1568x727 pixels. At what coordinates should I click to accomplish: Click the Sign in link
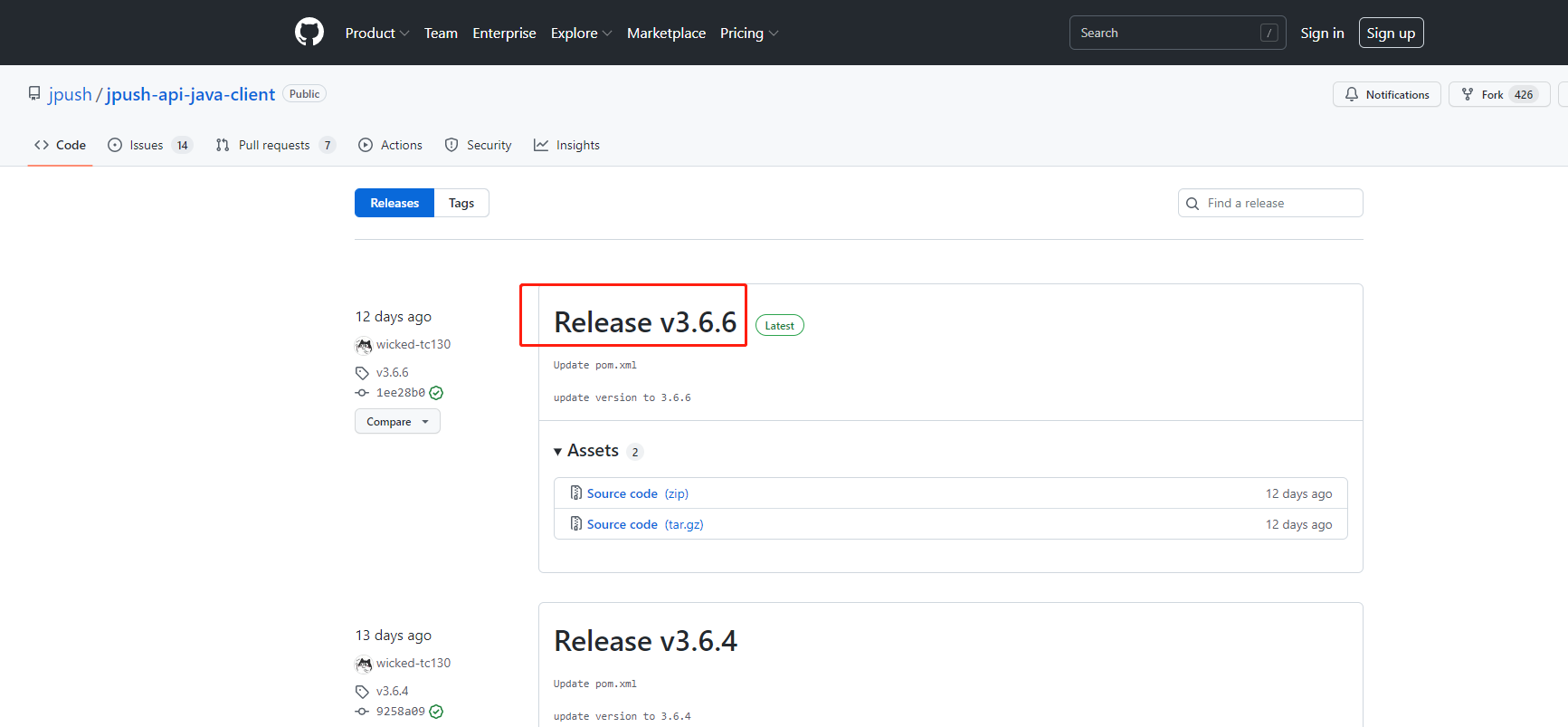click(x=1322, y=33)
